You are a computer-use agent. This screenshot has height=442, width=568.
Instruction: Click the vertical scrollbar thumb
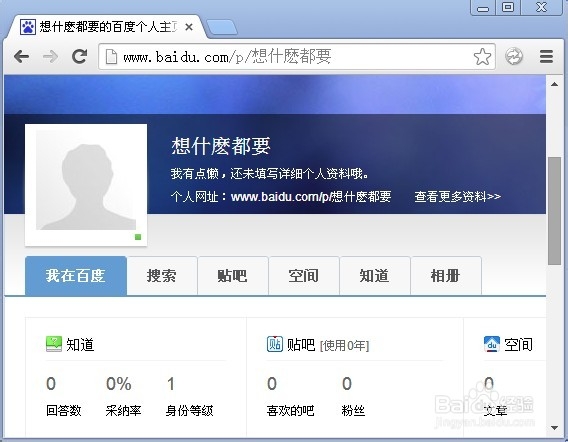554,211
